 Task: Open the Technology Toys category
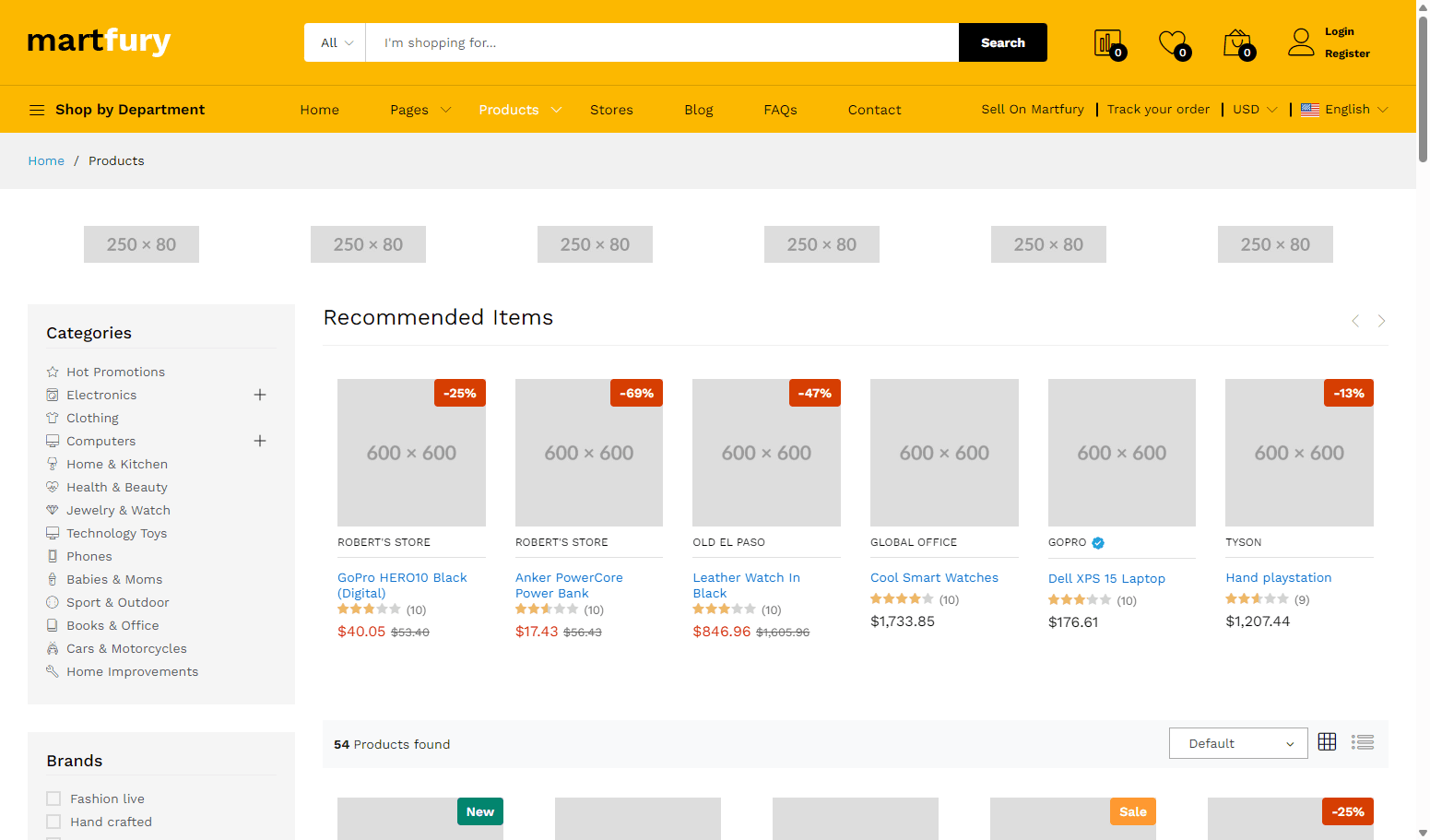(116, 533)
